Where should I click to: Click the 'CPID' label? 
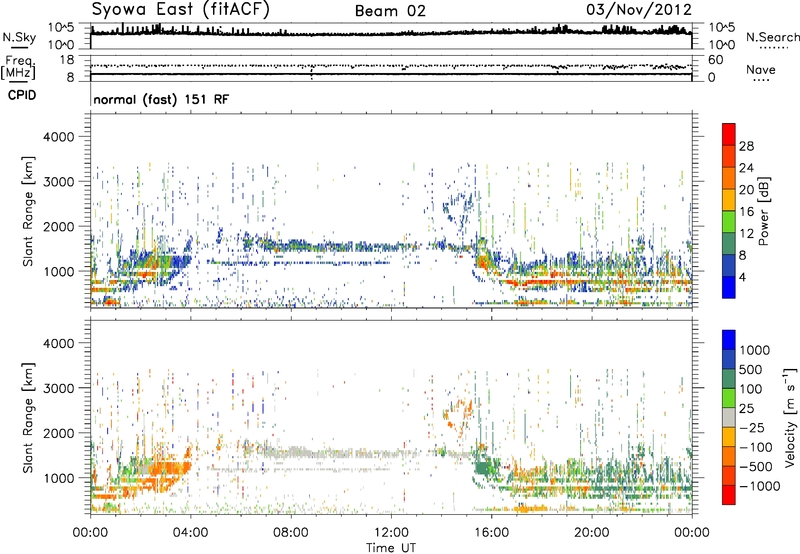(22, 95)
